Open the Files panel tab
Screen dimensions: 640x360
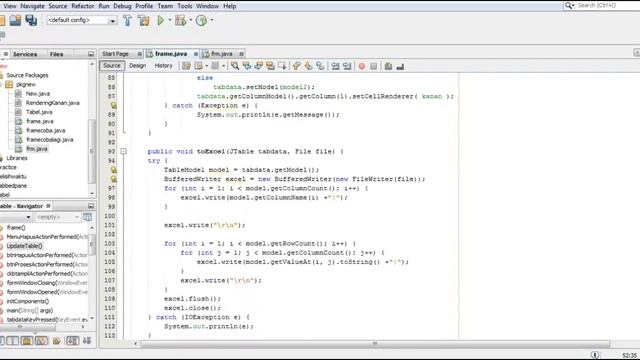click(57, 54)
